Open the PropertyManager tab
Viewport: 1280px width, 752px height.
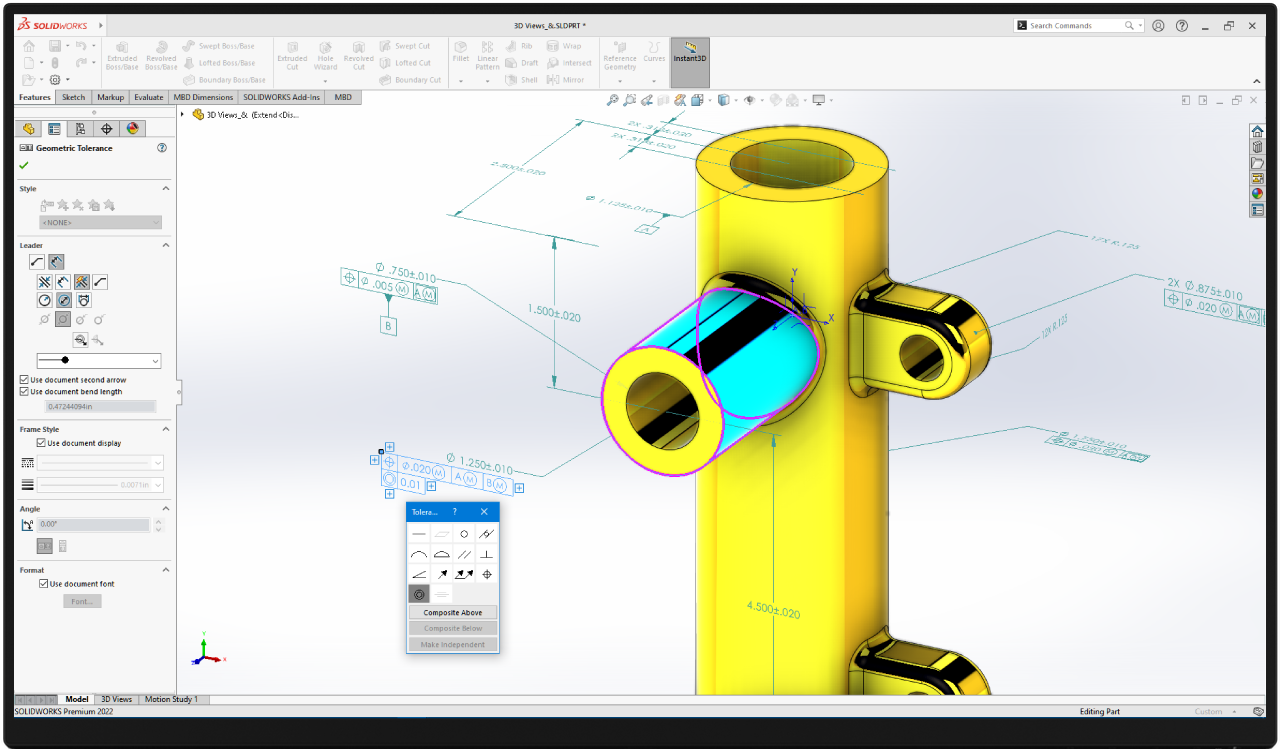(54, 129)
